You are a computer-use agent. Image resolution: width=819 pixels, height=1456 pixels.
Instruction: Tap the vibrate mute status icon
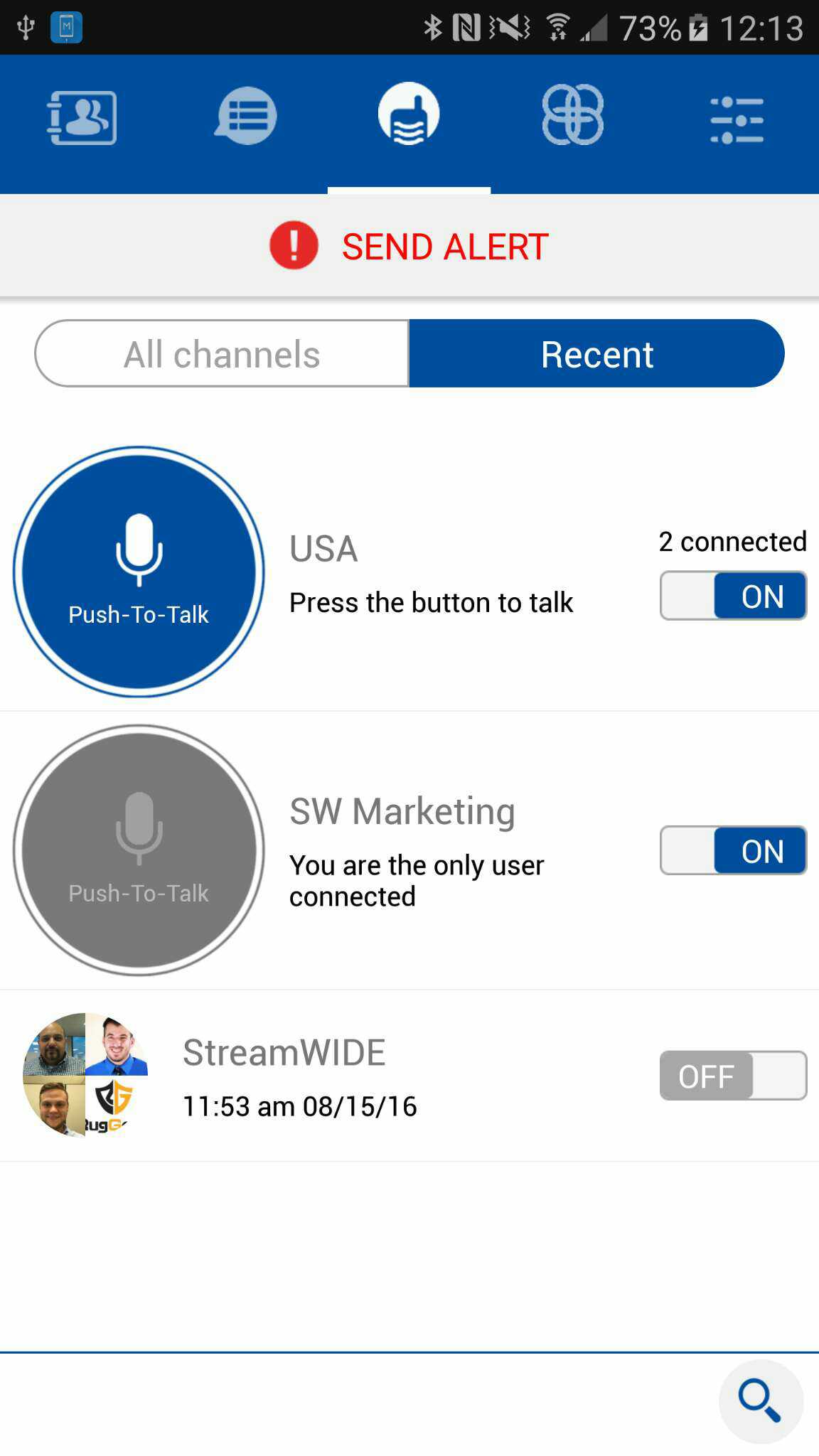point(509,28)
